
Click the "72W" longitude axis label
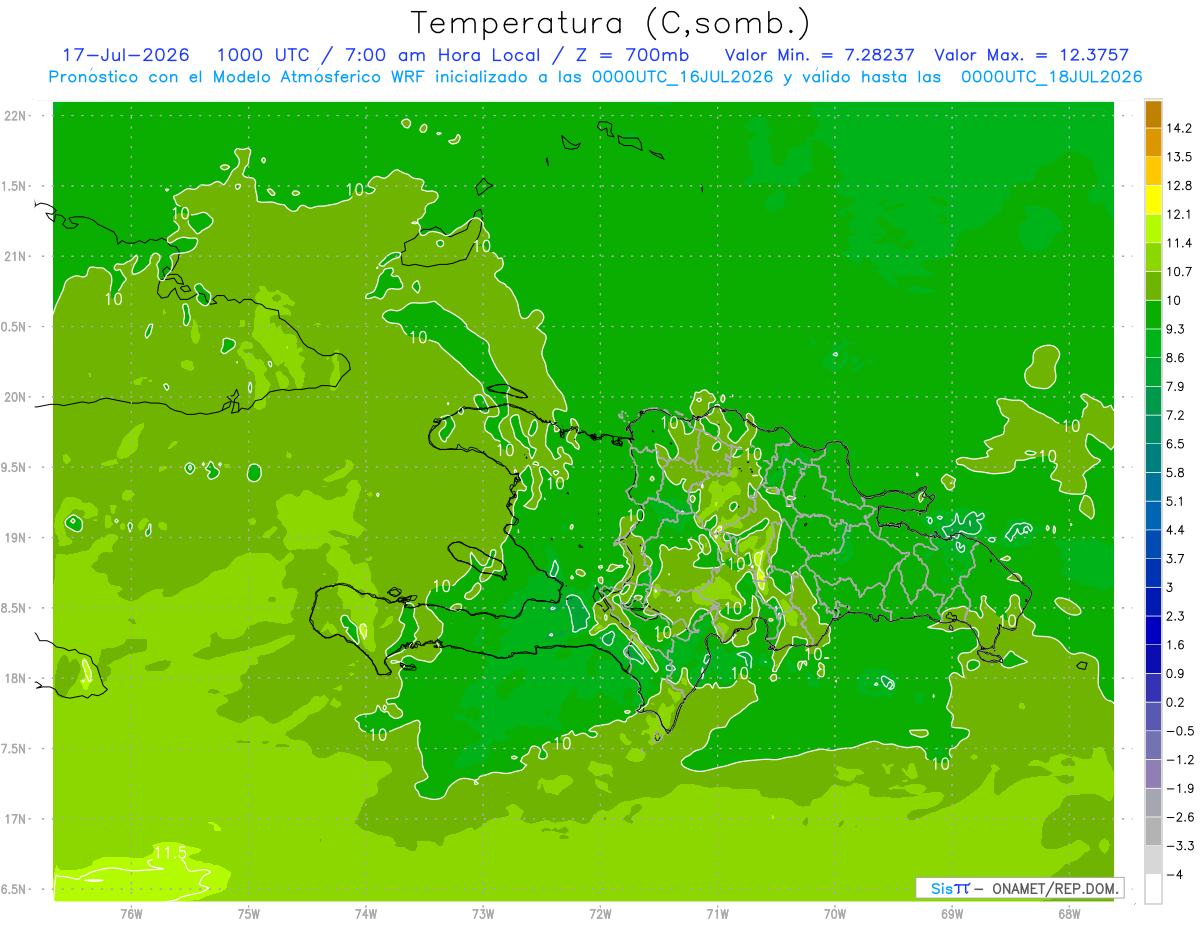[x=600, y=913]
